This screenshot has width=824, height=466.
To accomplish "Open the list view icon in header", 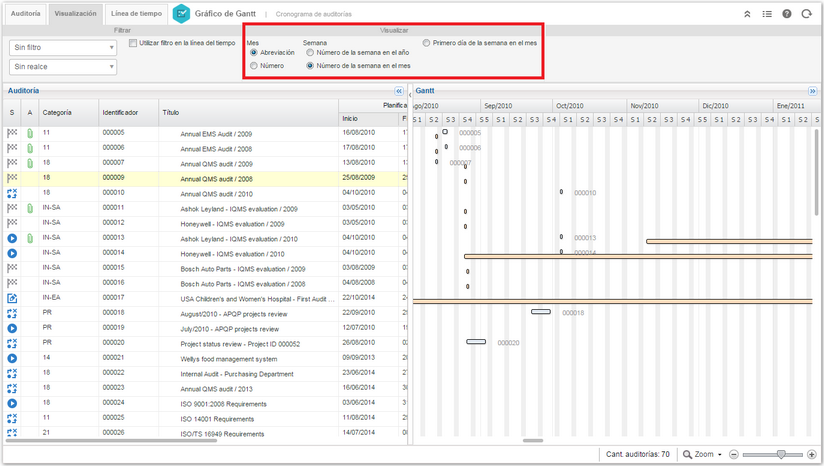I will click(x=767, y=14).
